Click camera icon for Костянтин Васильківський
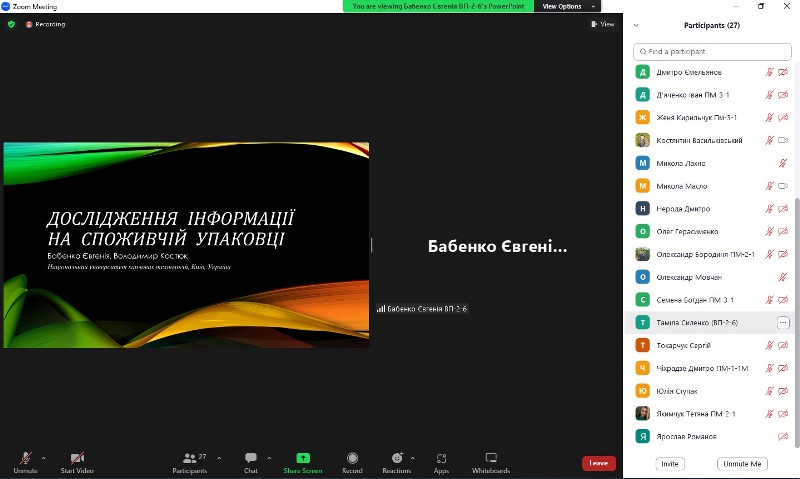Viewport: 800px width, 479px height. point(783,140)
